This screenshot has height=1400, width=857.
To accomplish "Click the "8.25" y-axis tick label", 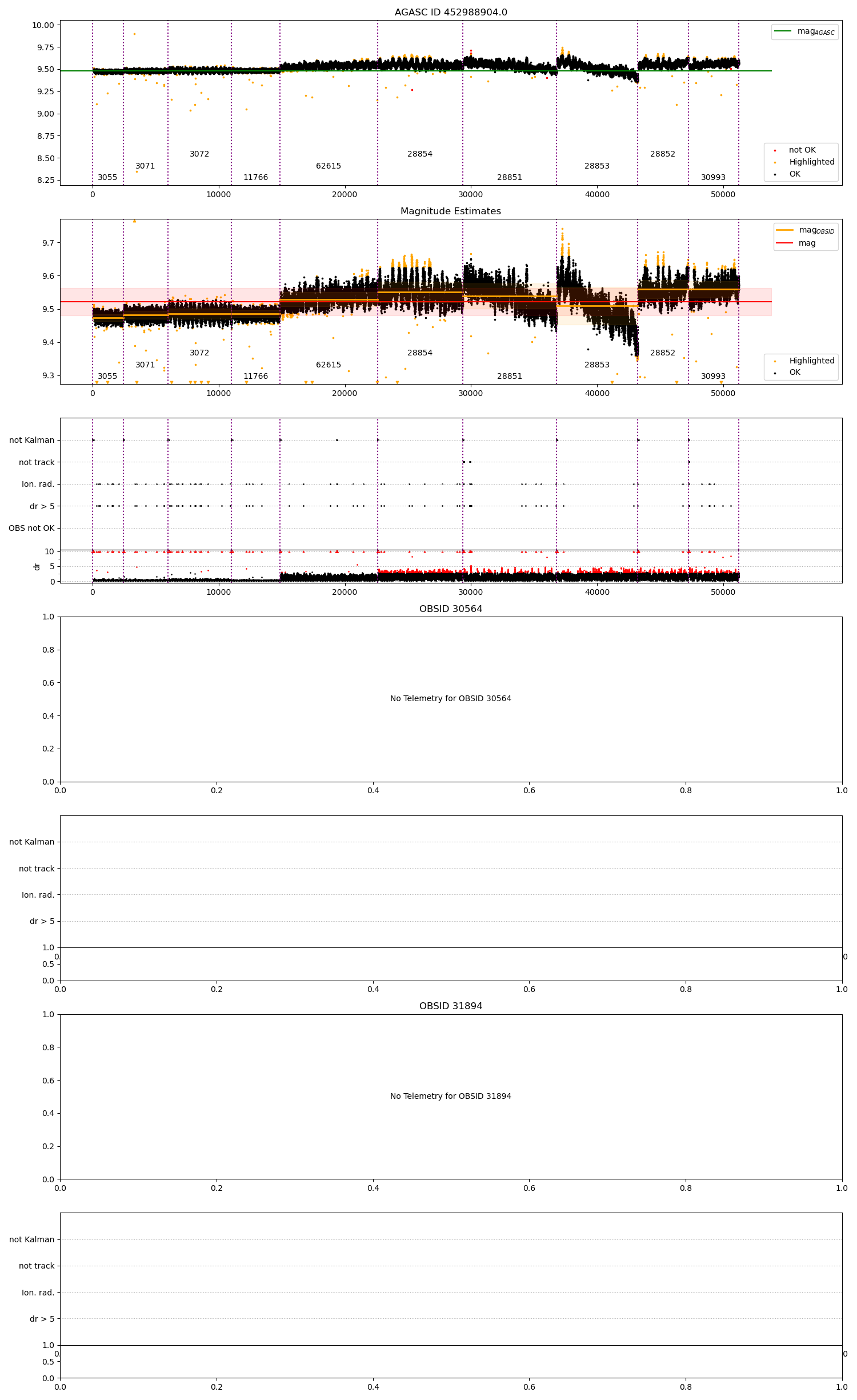I will (45, 181).
